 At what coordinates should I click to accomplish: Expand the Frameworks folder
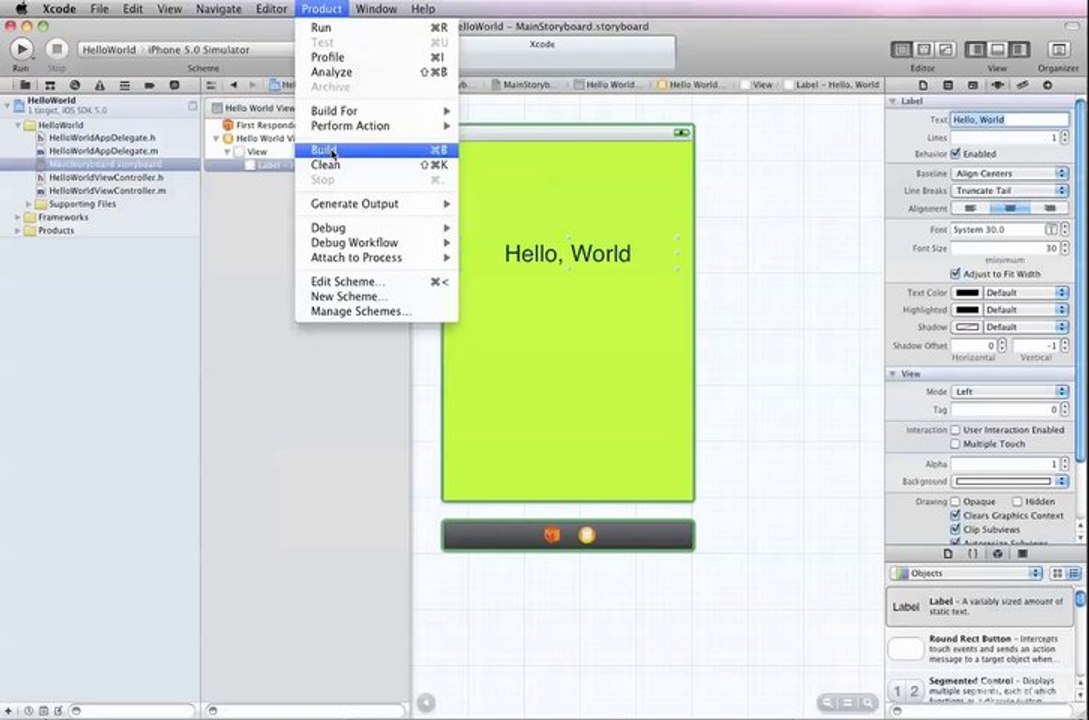click(18, 217)
